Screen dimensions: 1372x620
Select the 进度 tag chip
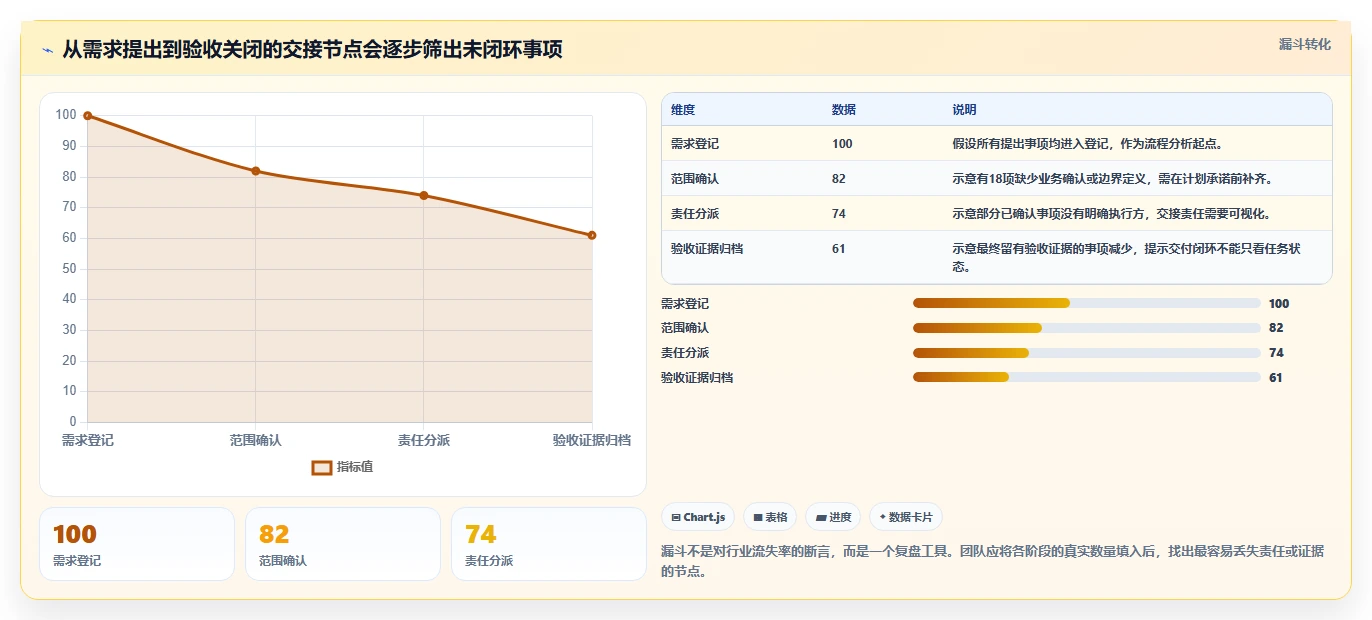click(833, 517)
